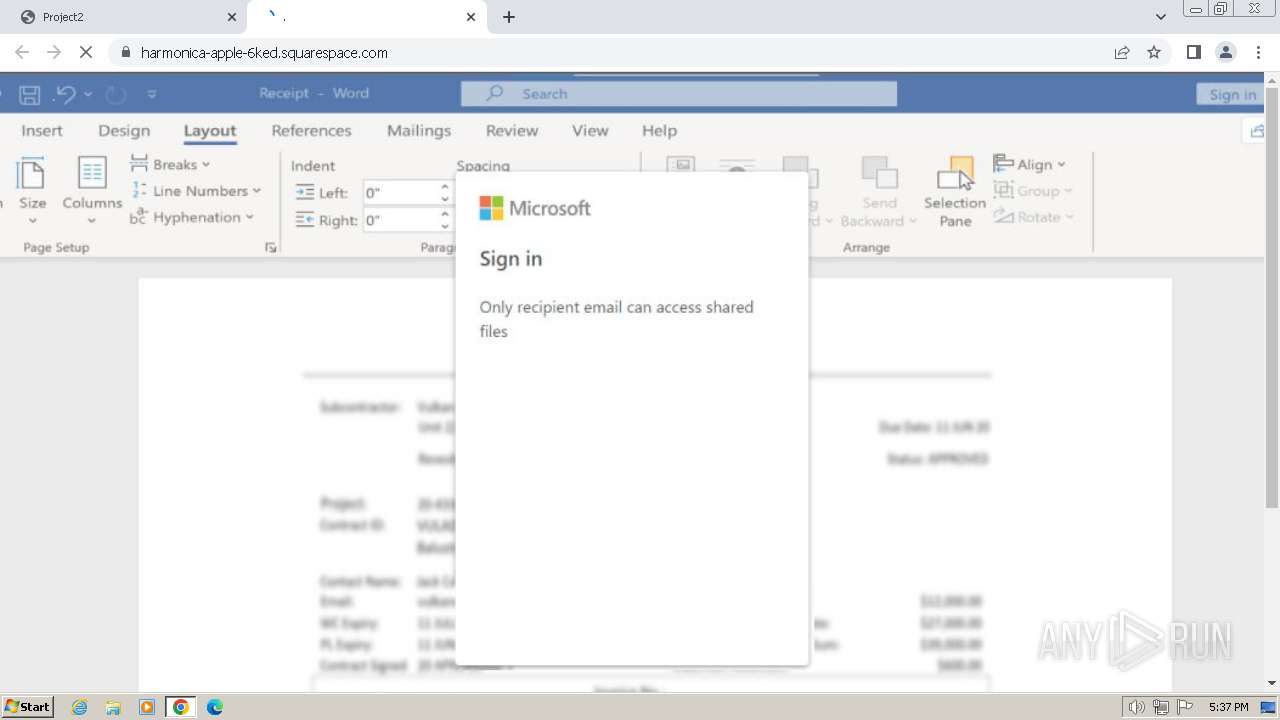Open the Chrome side panel icon
Viewport: 1280px width, 720px height.
[1193, 52]
